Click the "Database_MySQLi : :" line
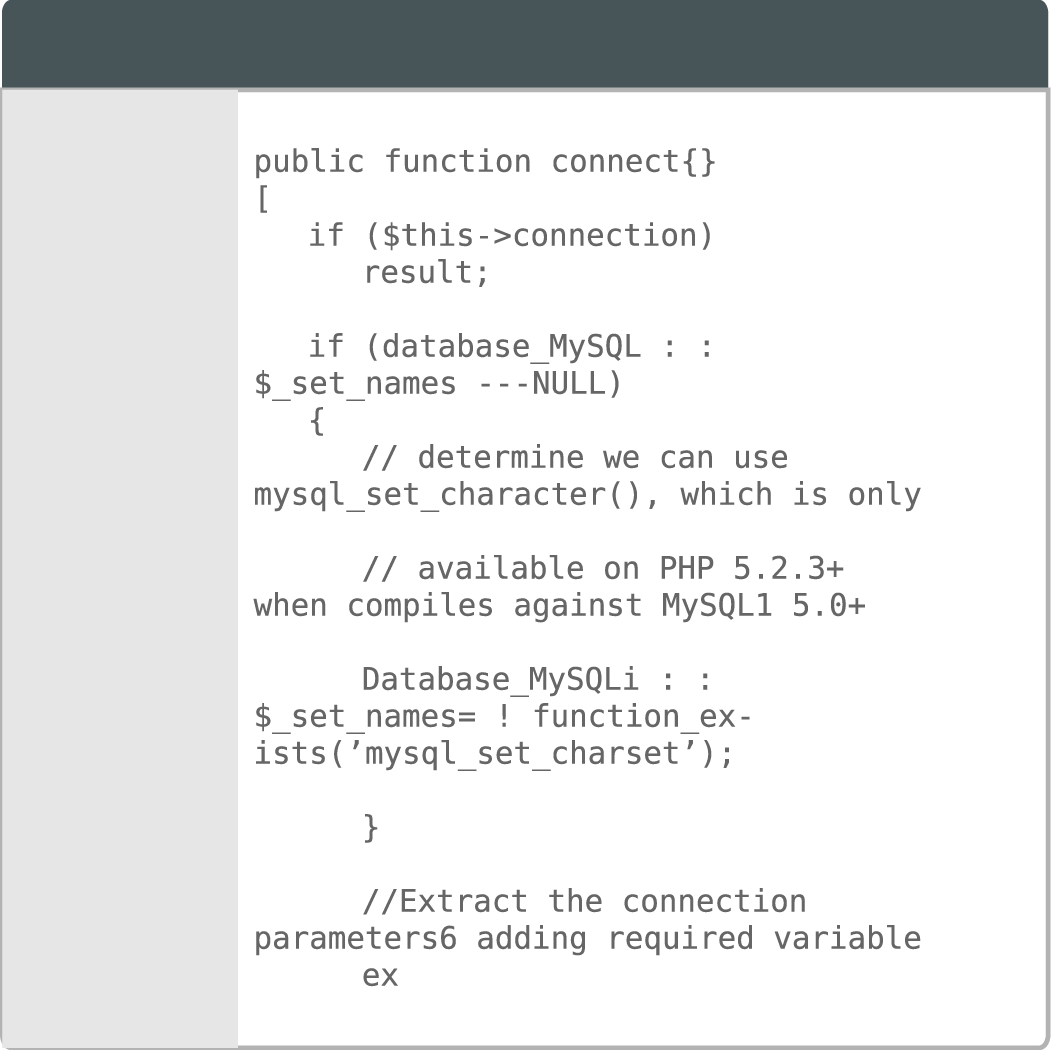 (x=537, y=680)
